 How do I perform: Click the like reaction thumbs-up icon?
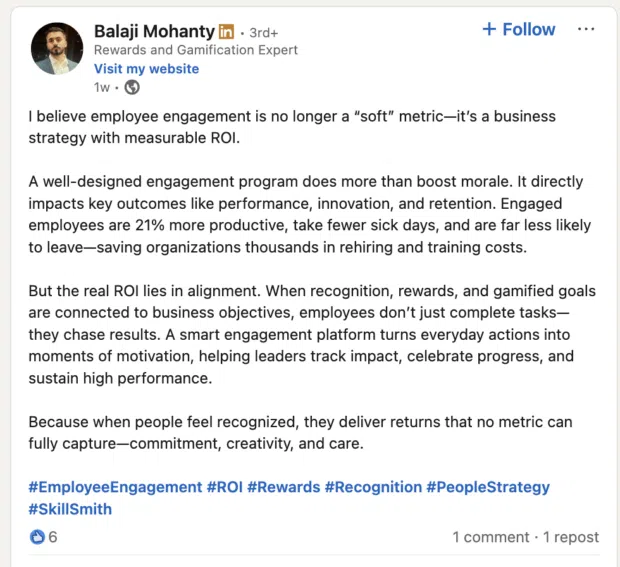37,537
